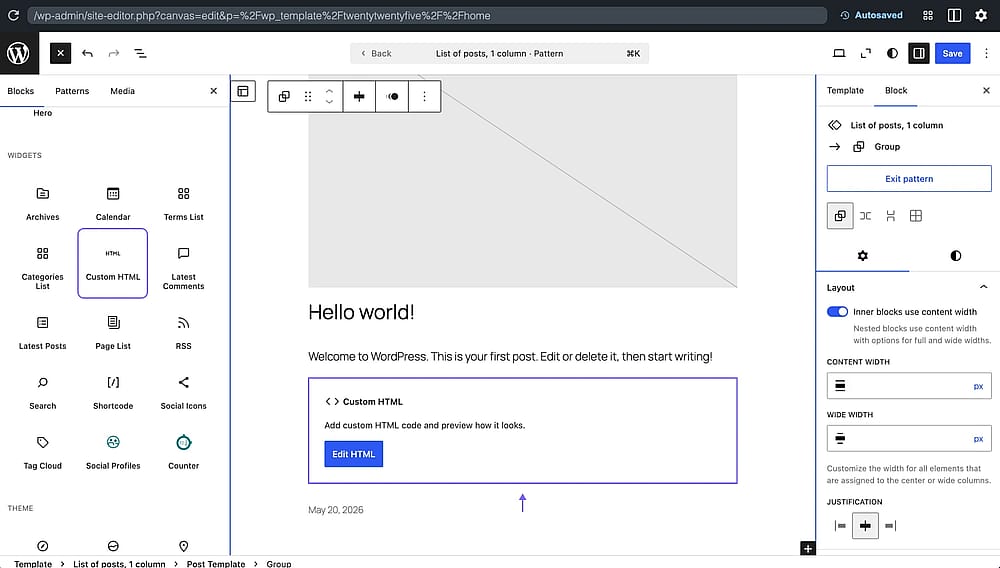Open the device preview (View) icon
This screenshot has width=1000, height=568.
pos(839,54)
